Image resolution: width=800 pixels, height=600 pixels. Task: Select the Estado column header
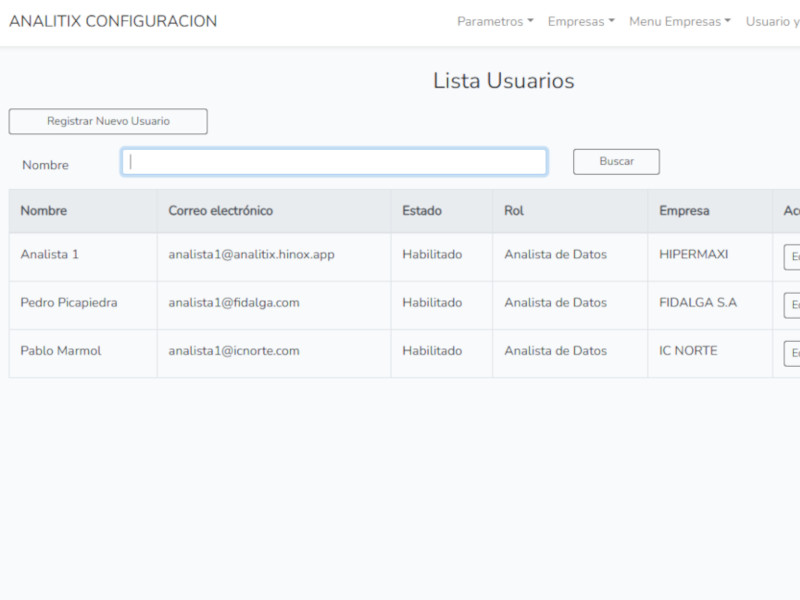(421, 211)
